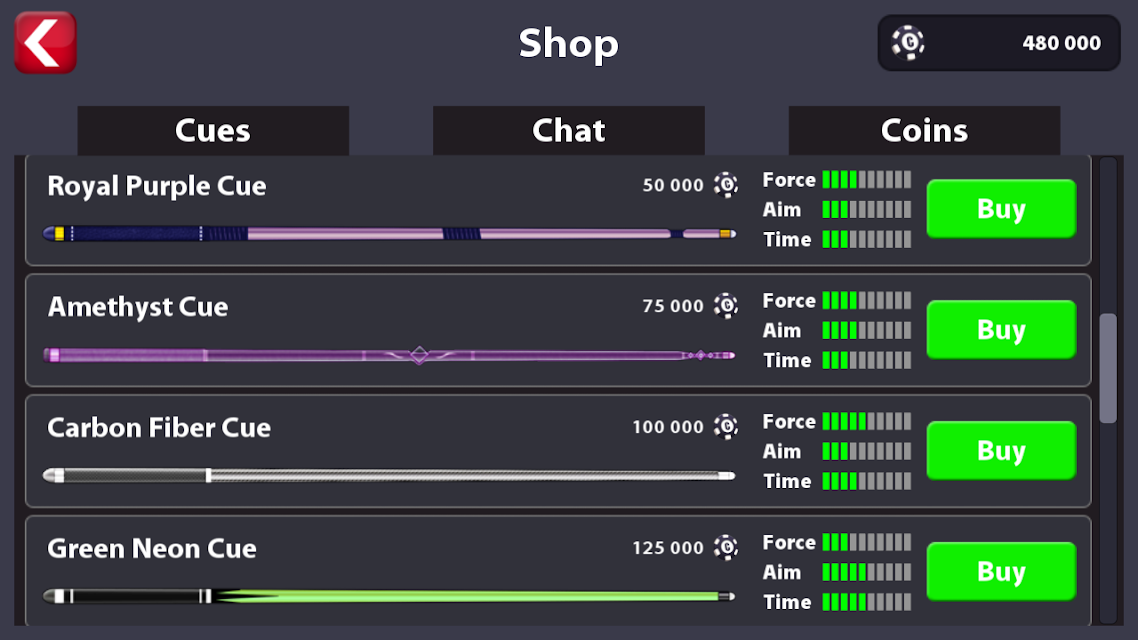1138x640 pixels.
Task: Tap the coin chip icon in balance box
Action: [908, 43]
